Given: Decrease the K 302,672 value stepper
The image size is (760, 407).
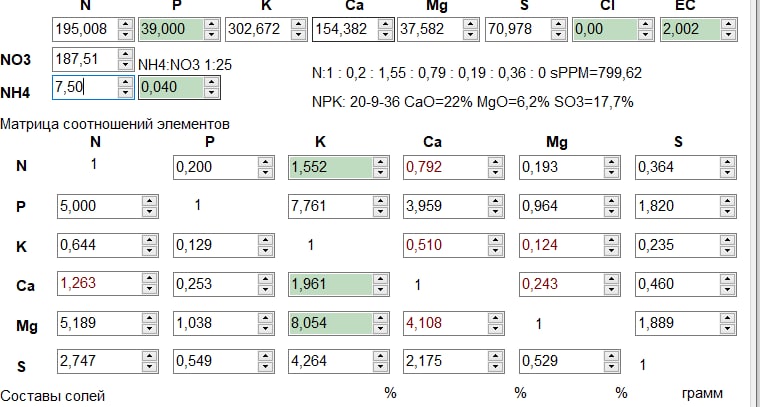Looking at the screenshot, I should (298, 34).
